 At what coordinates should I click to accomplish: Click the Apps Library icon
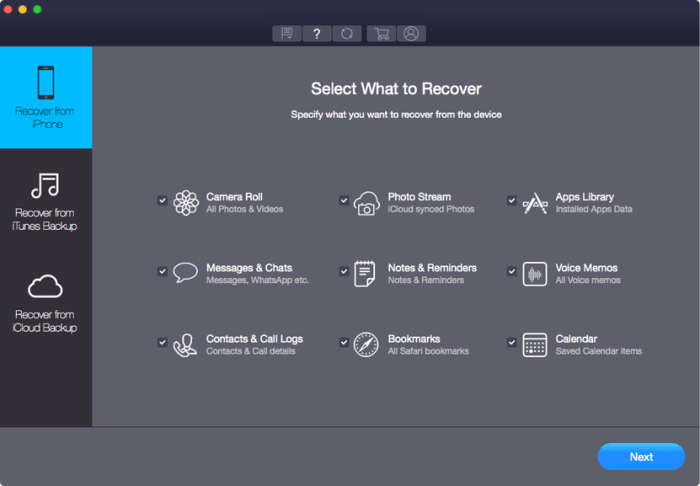coord(535,203)
